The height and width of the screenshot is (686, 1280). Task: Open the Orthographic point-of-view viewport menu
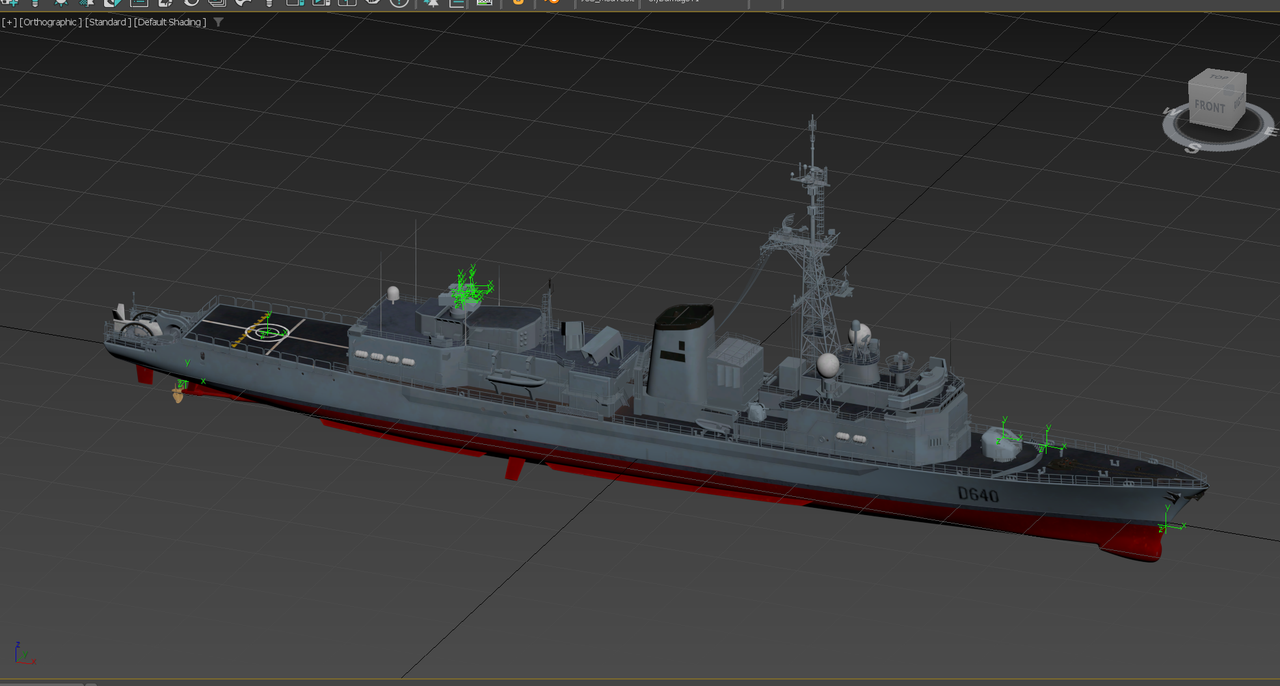coord(51,22)
